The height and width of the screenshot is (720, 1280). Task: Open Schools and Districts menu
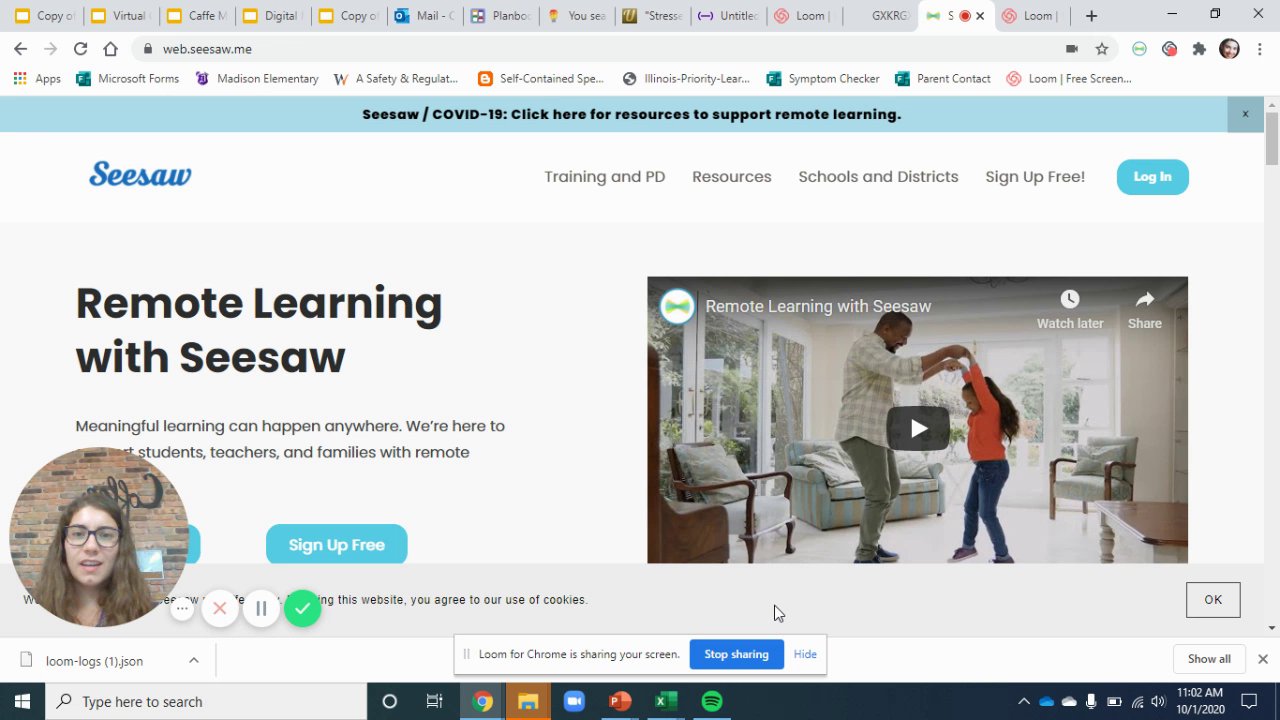(878, 176)
